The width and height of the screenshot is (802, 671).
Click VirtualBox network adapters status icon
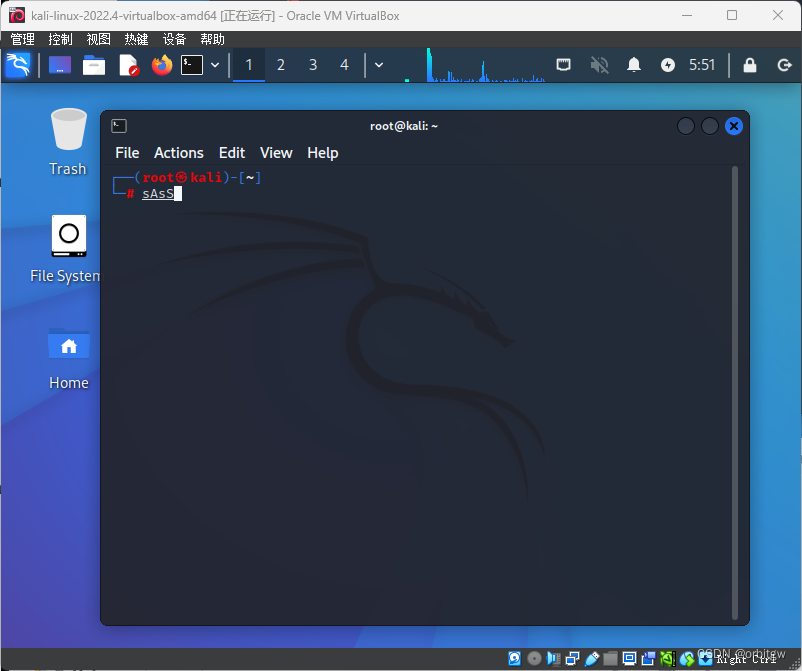(x=572, y=658)
